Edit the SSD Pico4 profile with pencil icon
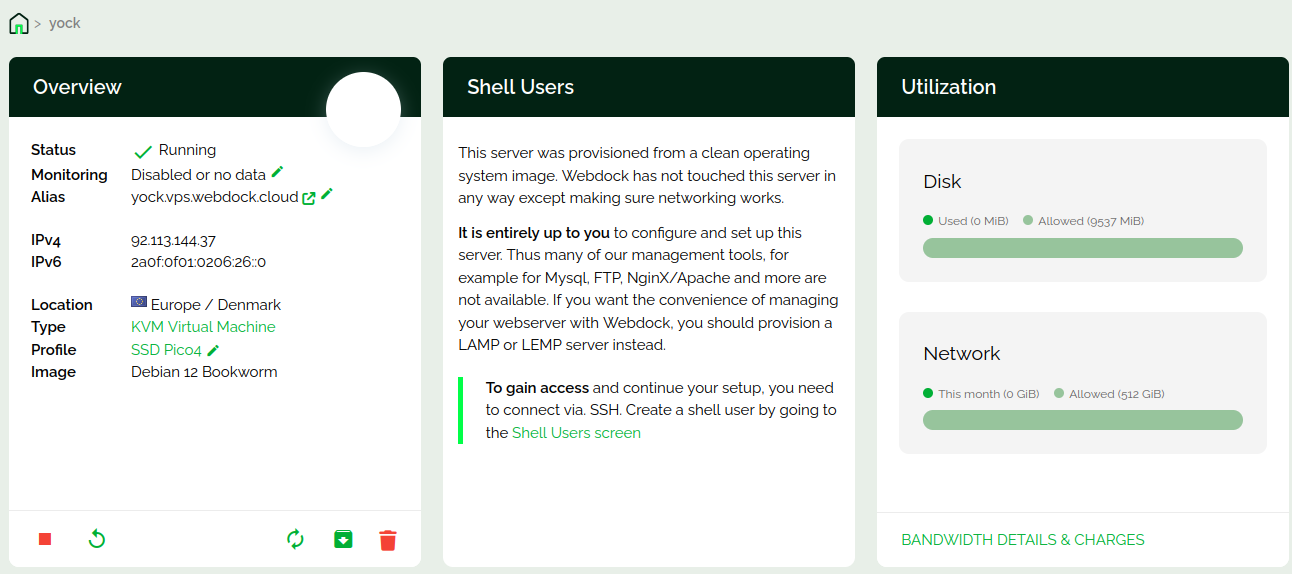Image resolution: width=1292 pixels, height=574 pixels. [213, 350]
